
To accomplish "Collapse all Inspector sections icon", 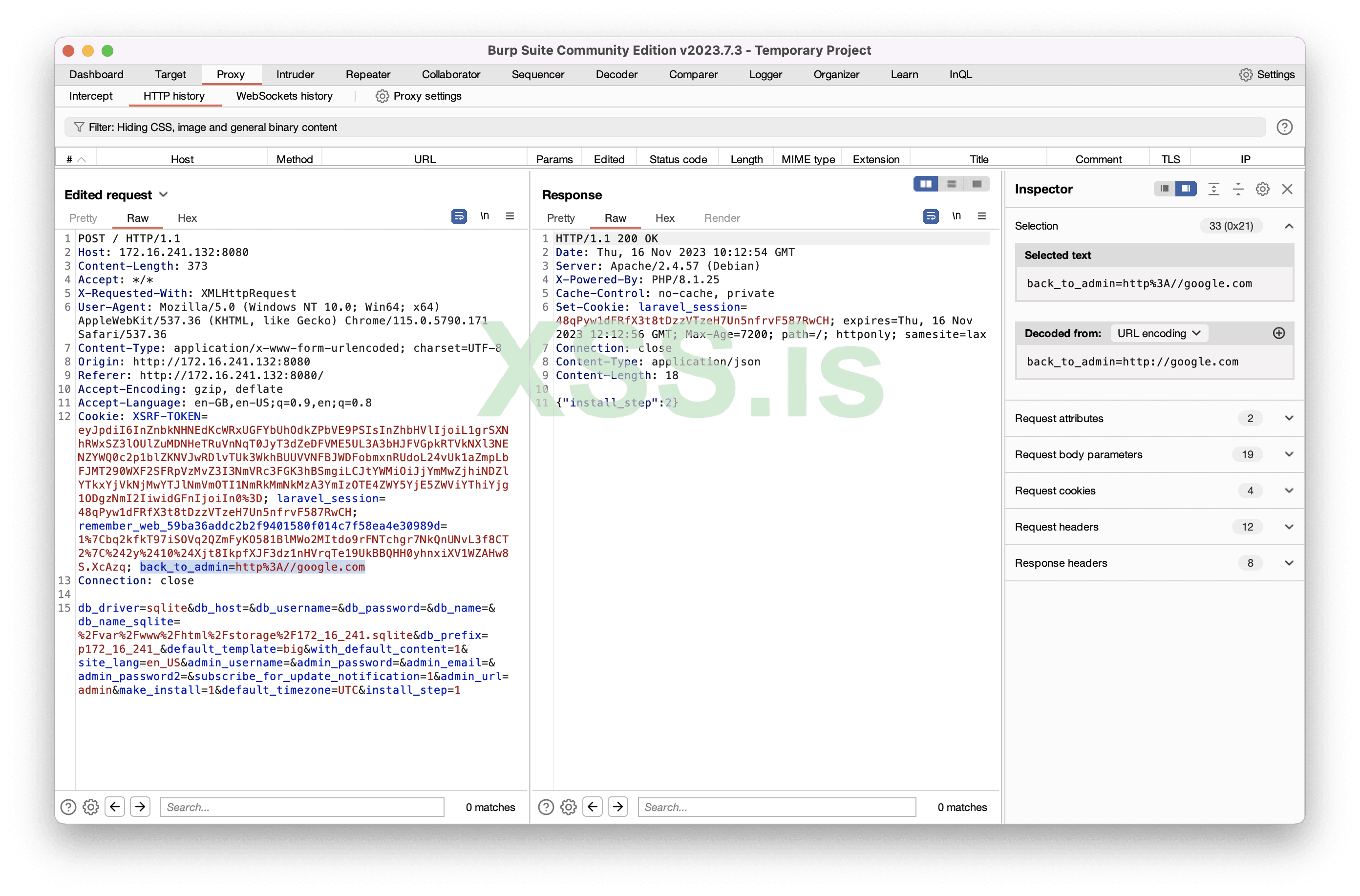I will [1238, 189].
